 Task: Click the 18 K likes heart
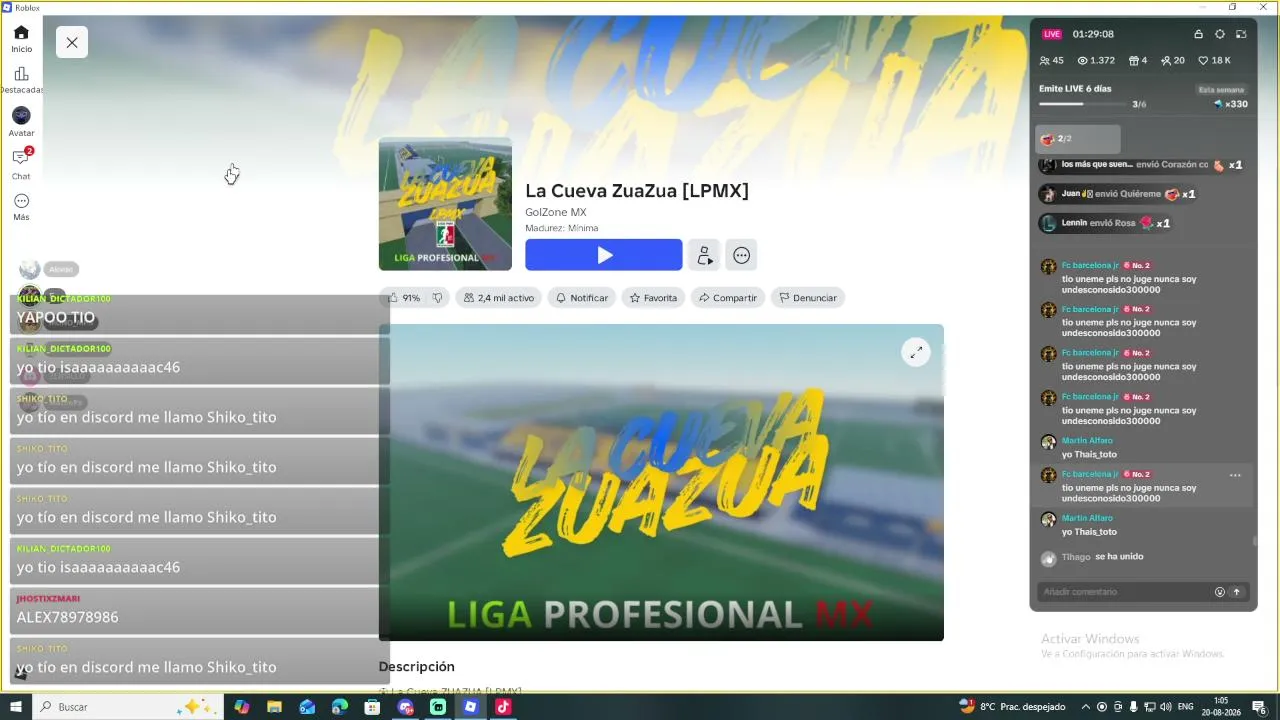[1215, 61]
